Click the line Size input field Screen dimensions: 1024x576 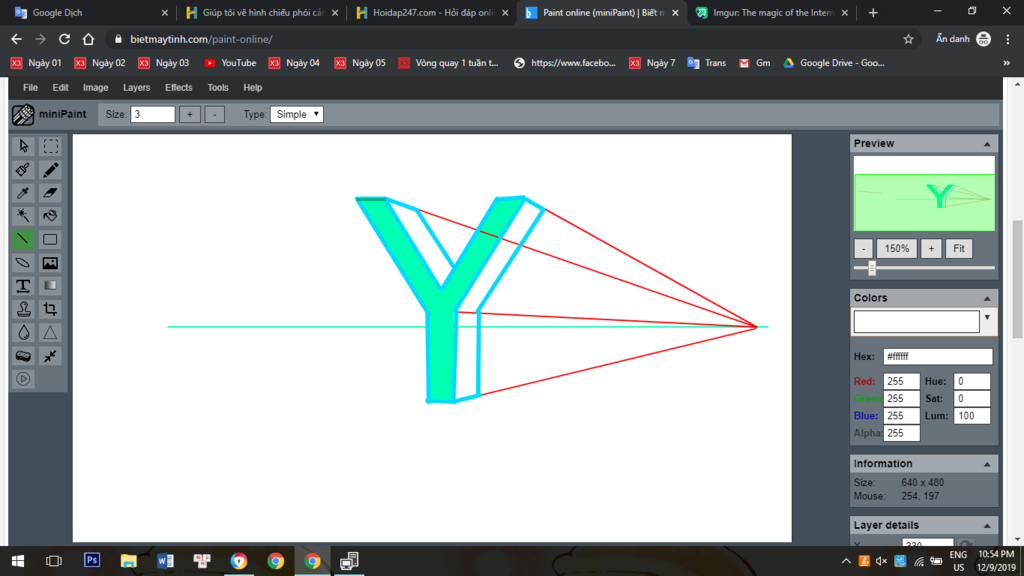click(153, 114)
